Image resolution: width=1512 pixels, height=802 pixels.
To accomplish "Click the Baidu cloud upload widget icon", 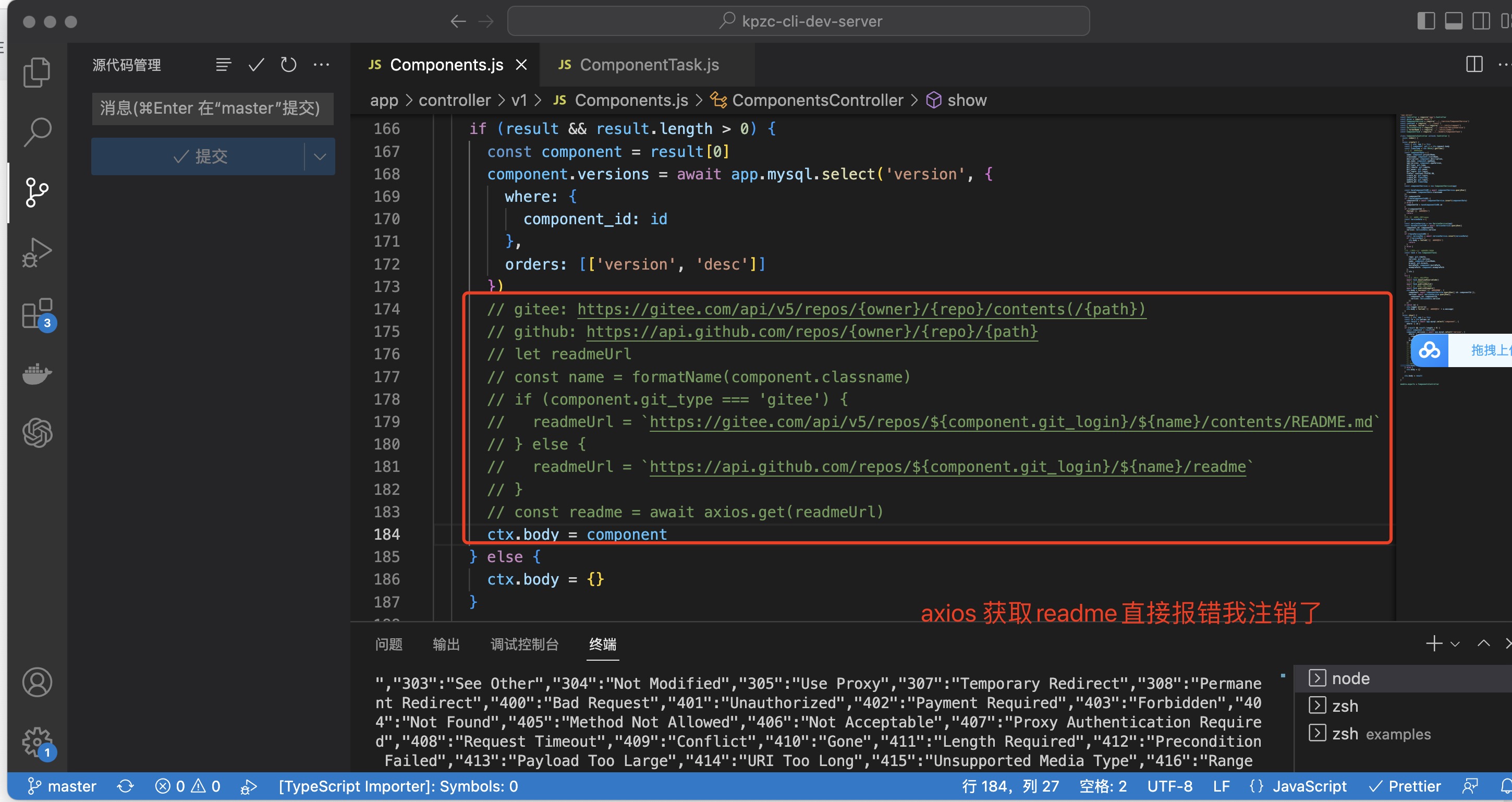I will coord(1429,350).
